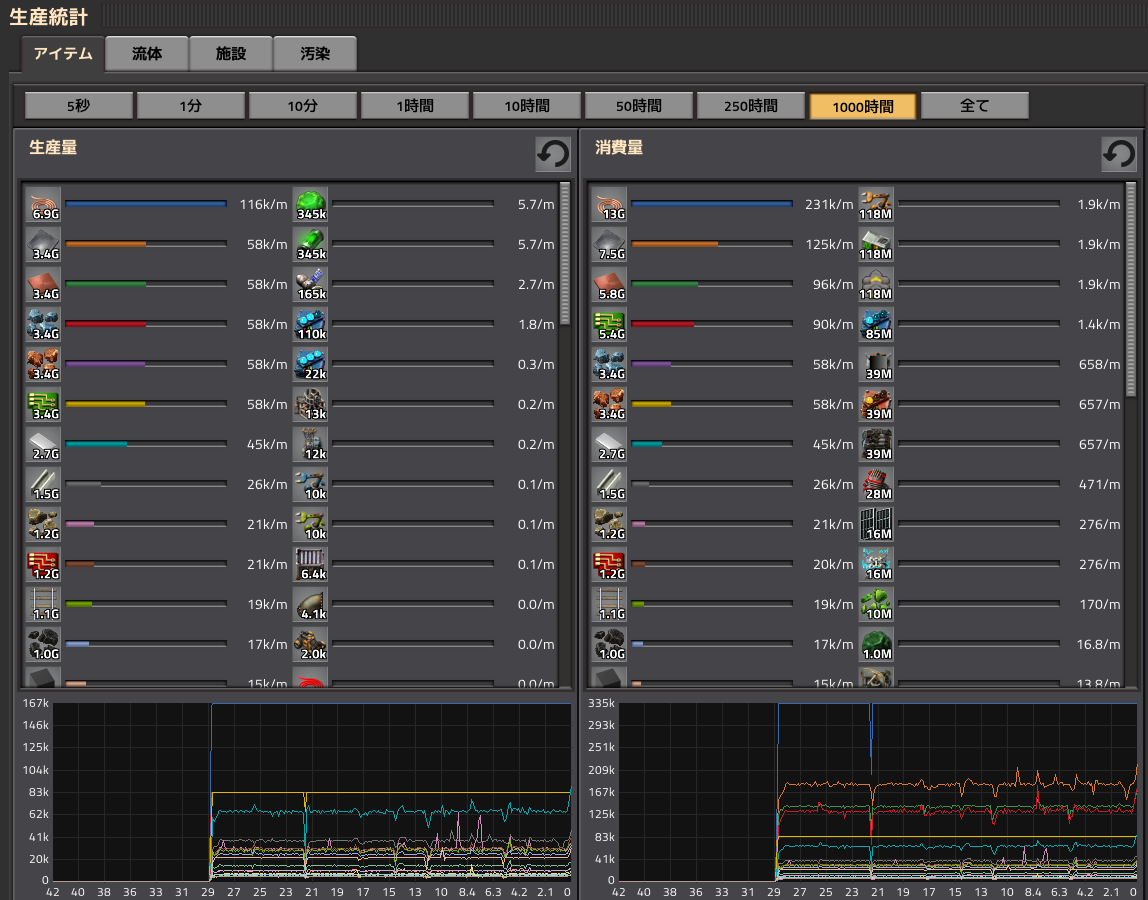This screenshot has width=1148, height=900.
Task: Click the green electronic circuit icon showing 5.4G
Action: pos(609,325)
